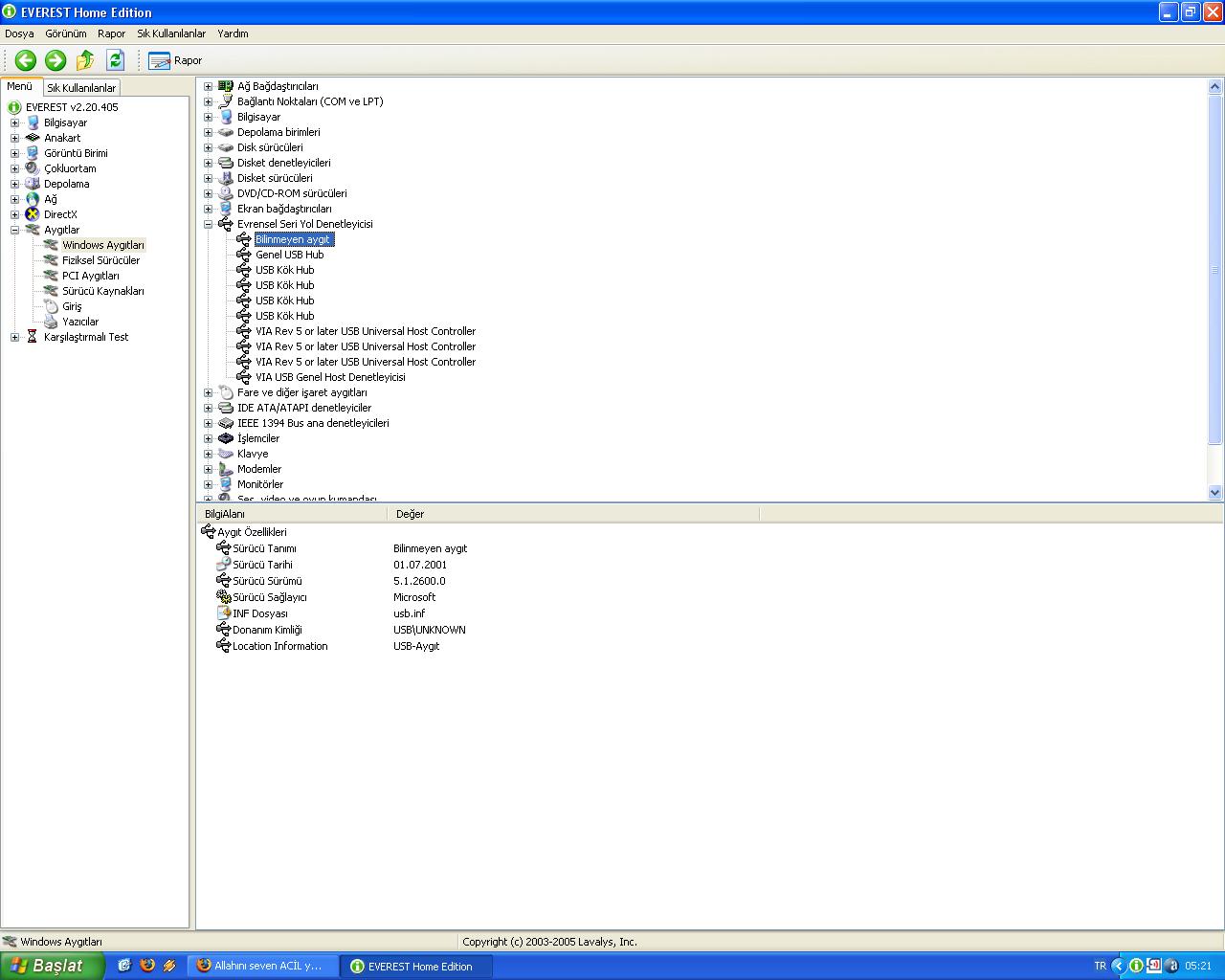The width and height of the screenshot is (1225, 980).
Task: Select PCI Aygıtları in left tree
Action: click(x=91, y=276)
